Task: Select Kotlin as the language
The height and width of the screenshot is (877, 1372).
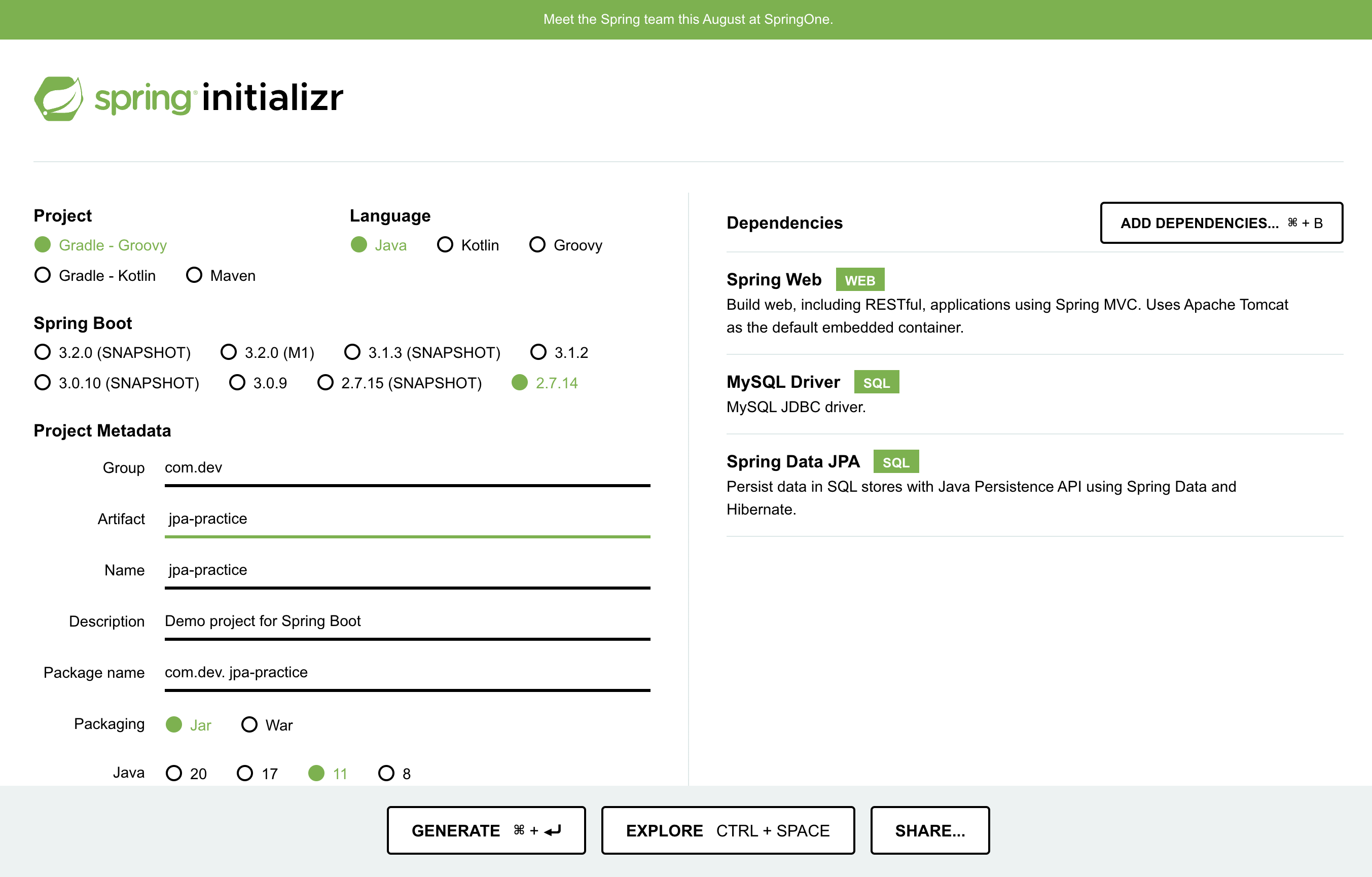Action: 445,245
